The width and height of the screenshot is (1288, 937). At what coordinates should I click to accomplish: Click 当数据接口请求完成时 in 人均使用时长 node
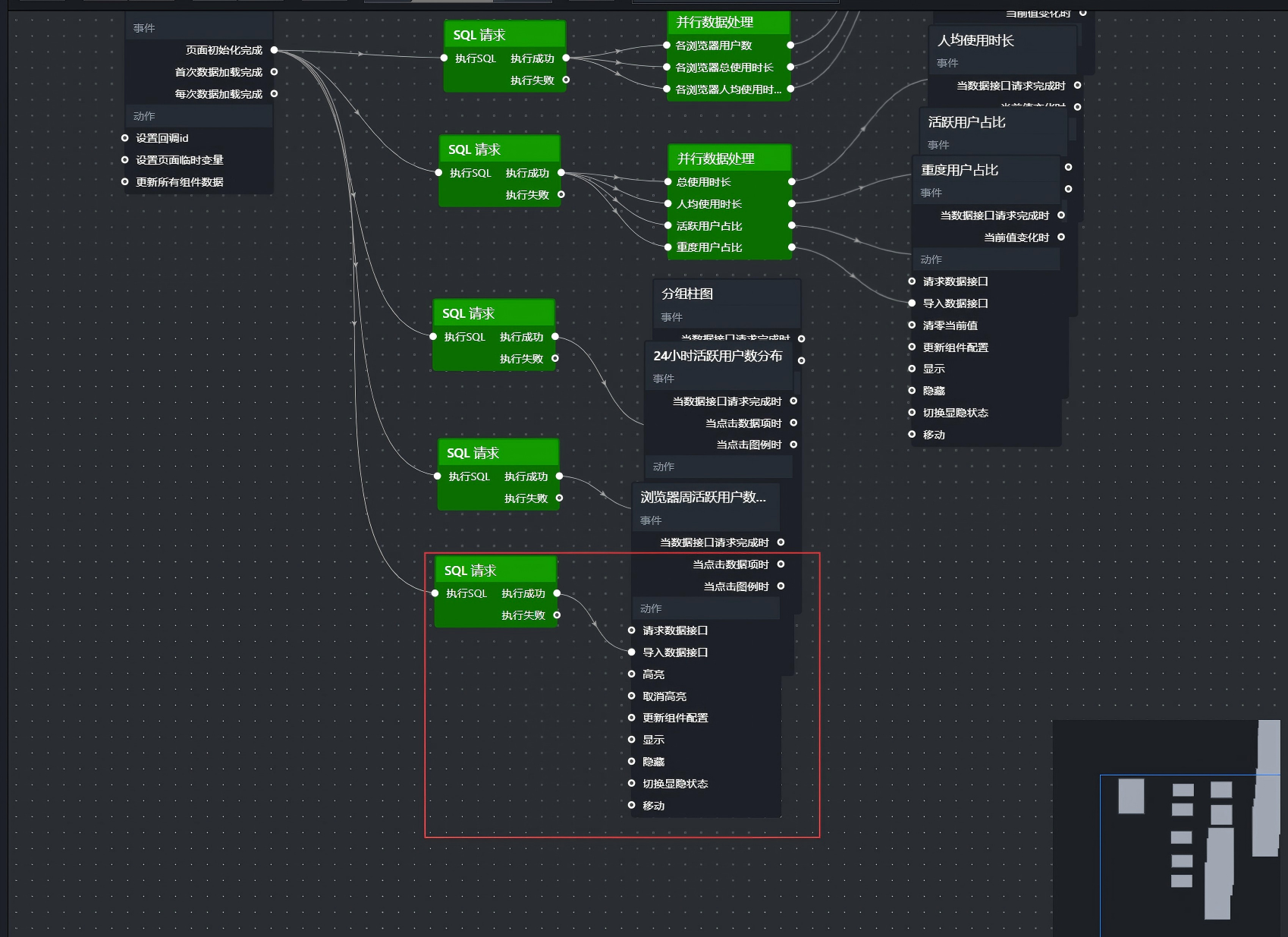pos(1011,86)
